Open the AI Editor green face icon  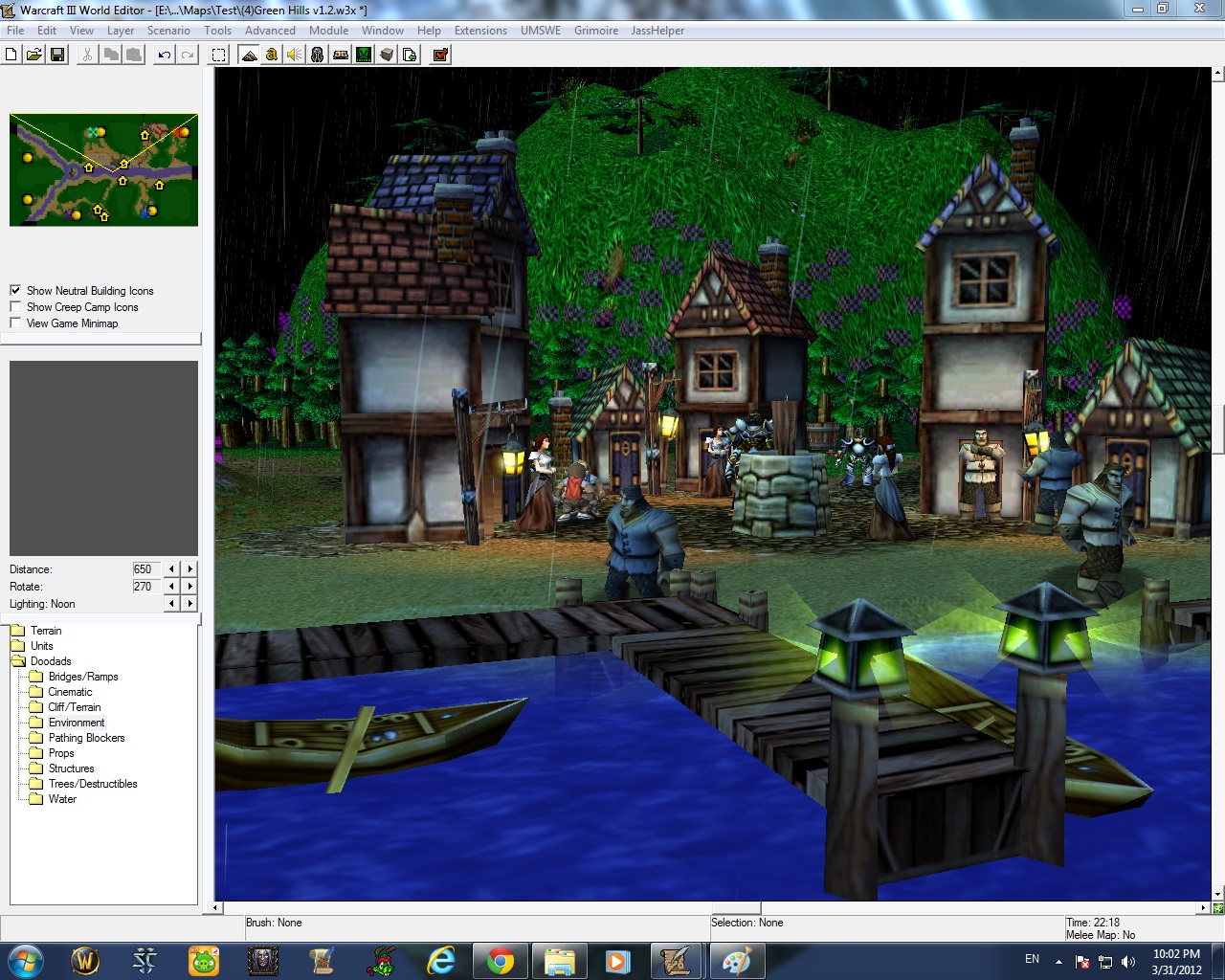click(x=364, y=55)
